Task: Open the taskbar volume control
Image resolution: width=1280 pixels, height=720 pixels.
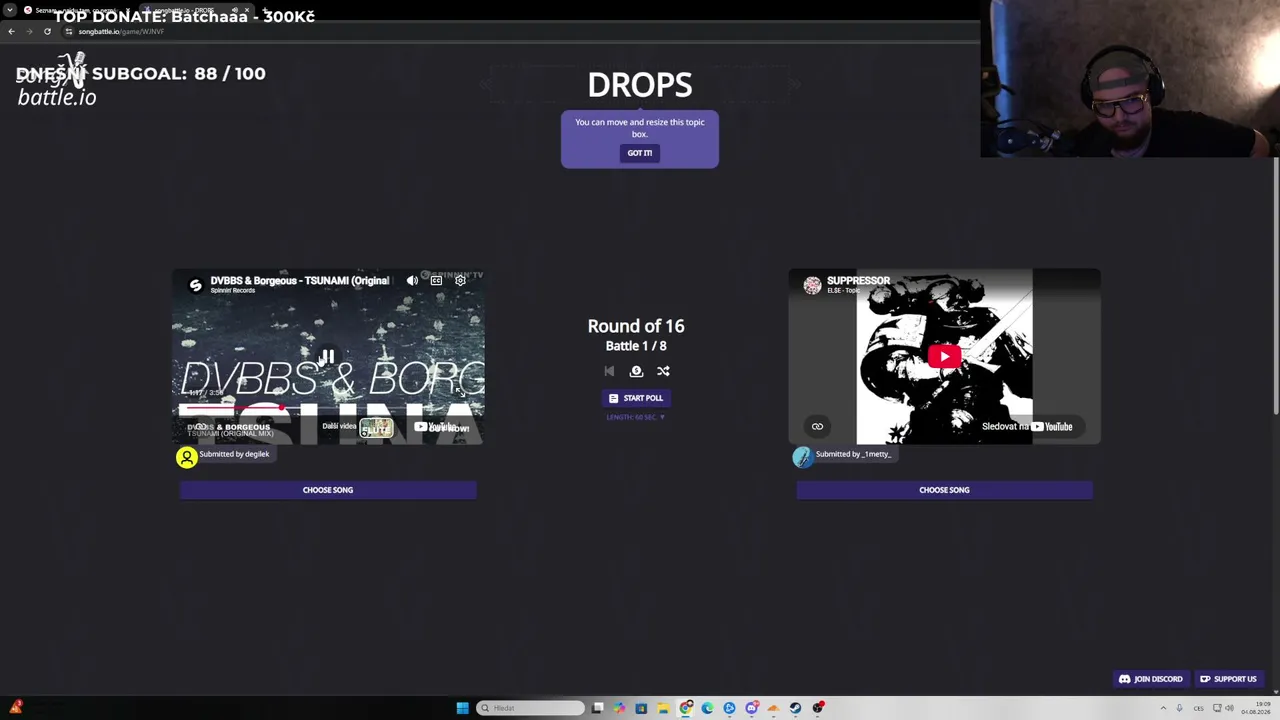Action: click(x=1229, y=708)
